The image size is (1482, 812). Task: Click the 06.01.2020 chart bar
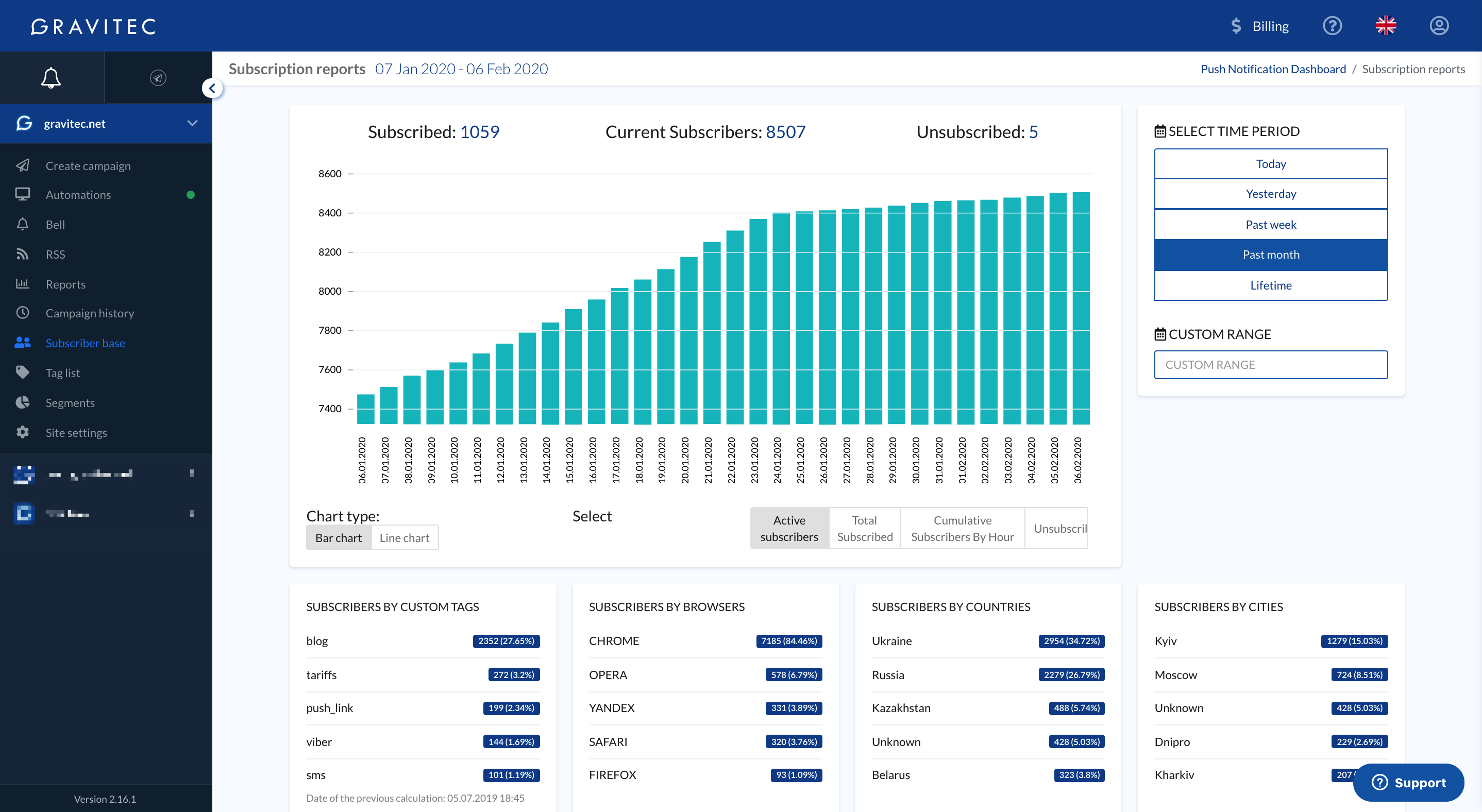click(366, 410)
